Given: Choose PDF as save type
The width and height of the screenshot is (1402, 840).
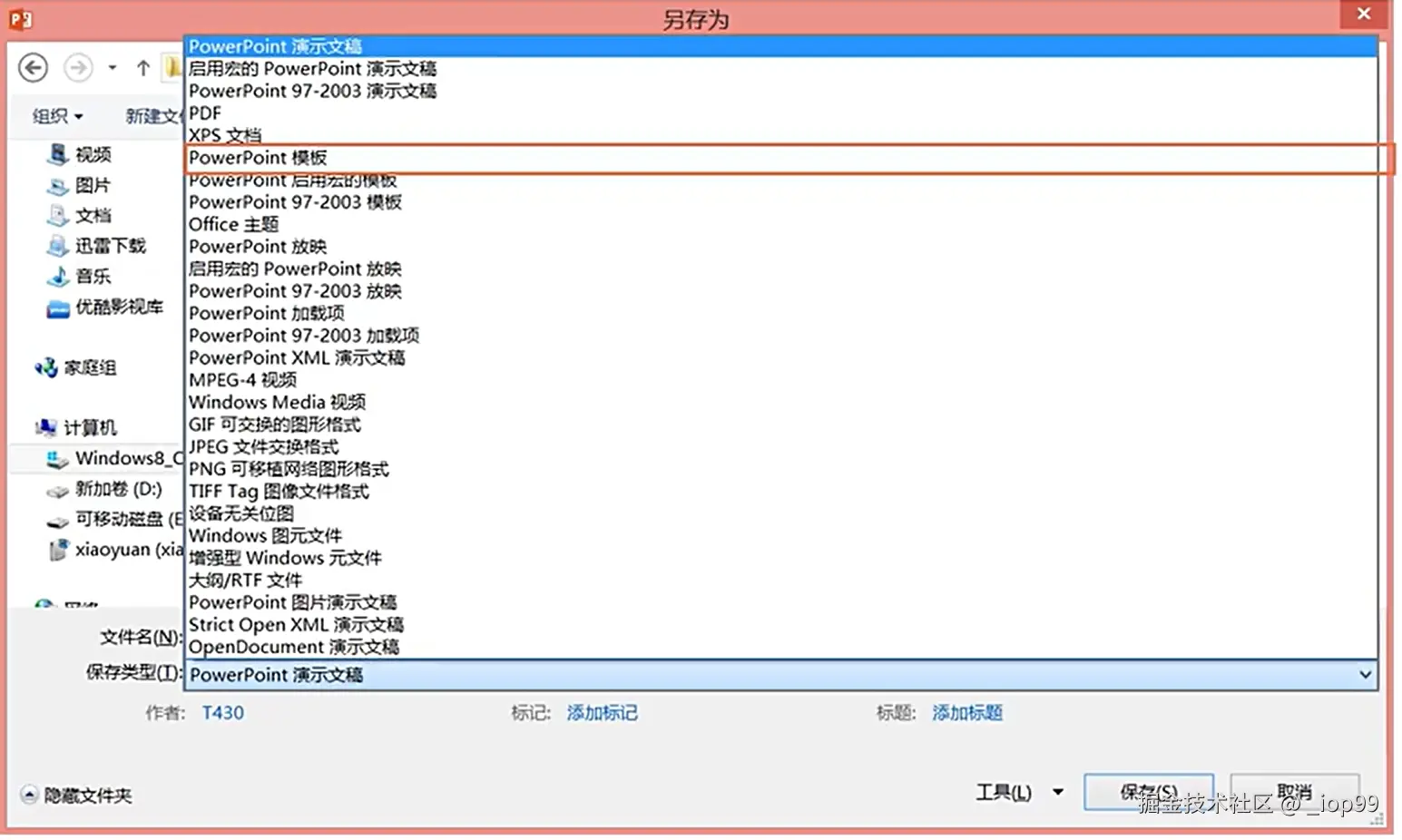Looking at the screenshot, I should [780, 112].
